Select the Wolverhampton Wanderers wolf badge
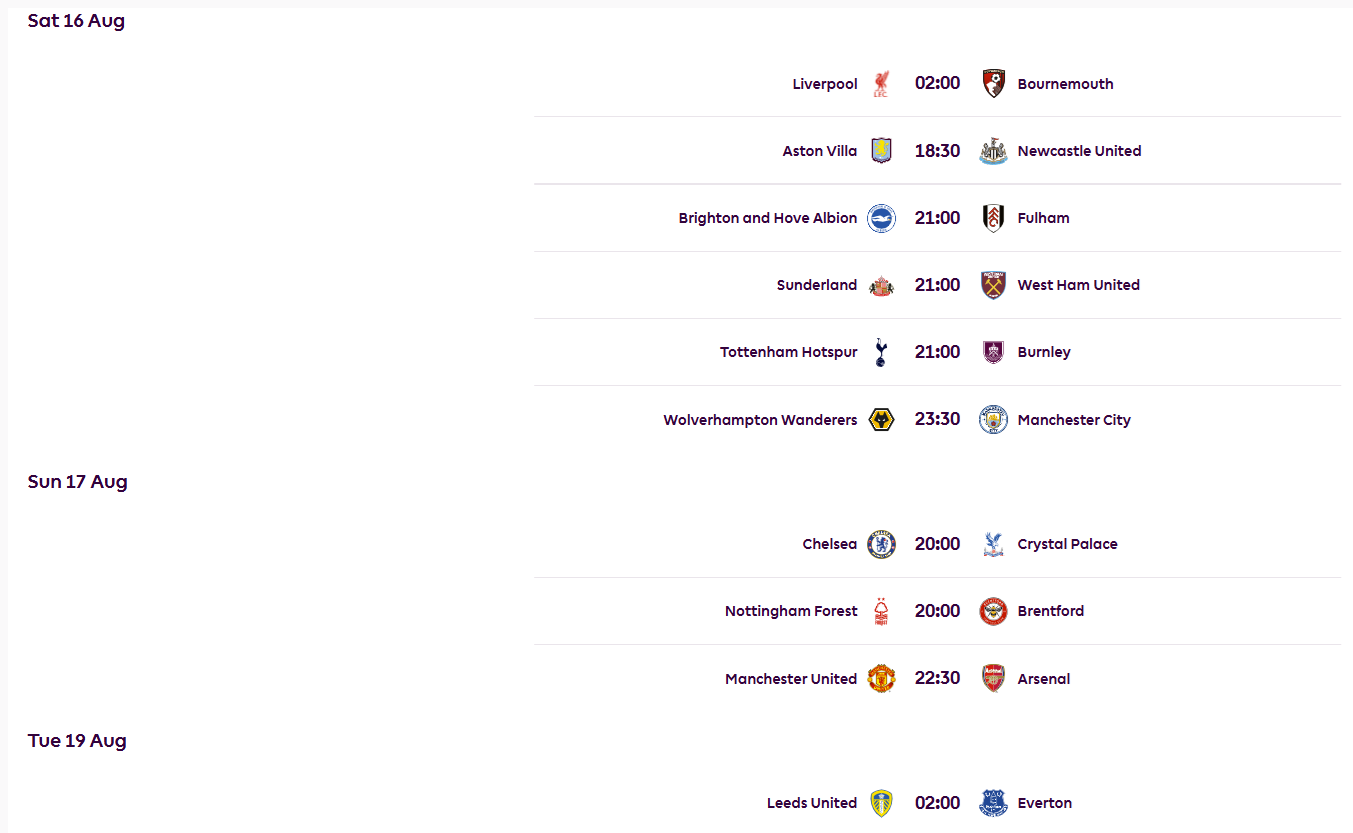The height and width of the screenshot is (833, 1353). (881, 420)
